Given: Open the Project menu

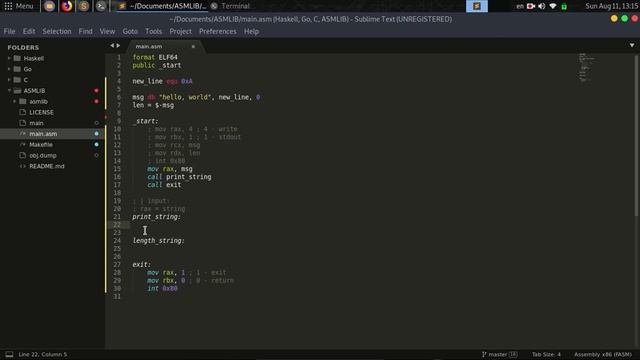Looking at the screenshot, I should pyautogui.click(x=180, y=31).
